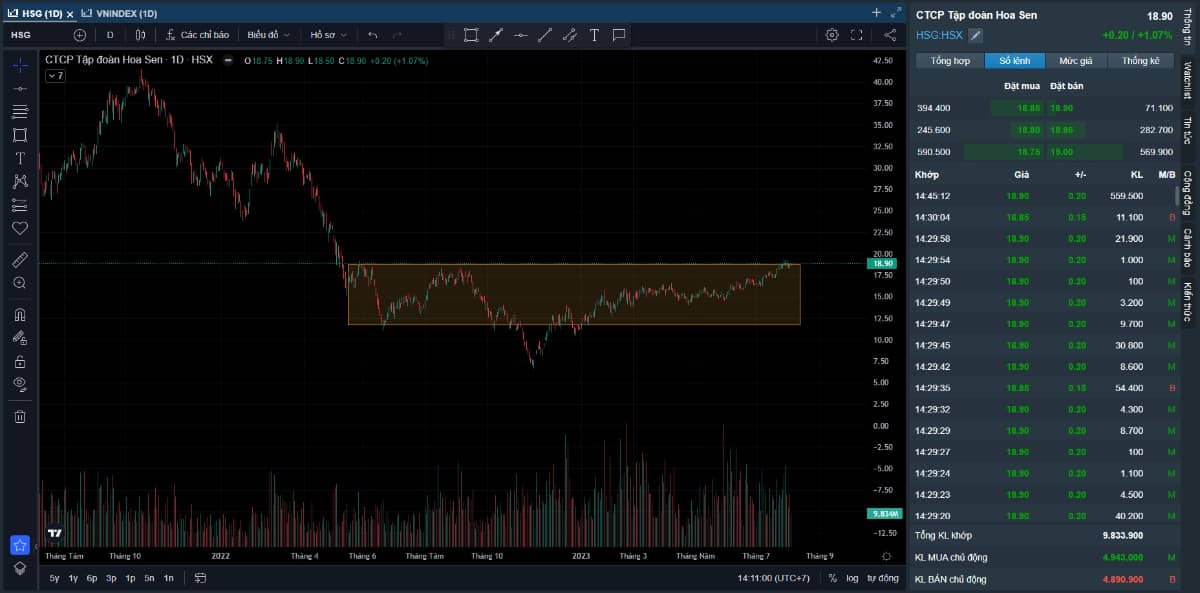The width and height of the screenshot is (1200, 593).
Task: Enter fullscreen chart mode
Action: (x=857, y=34)
